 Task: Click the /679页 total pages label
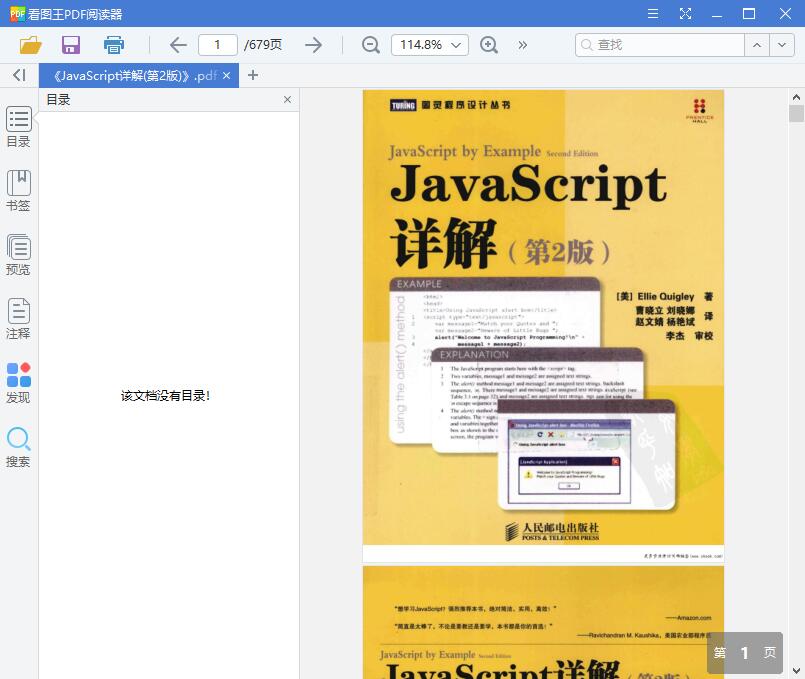pos(263,45)
